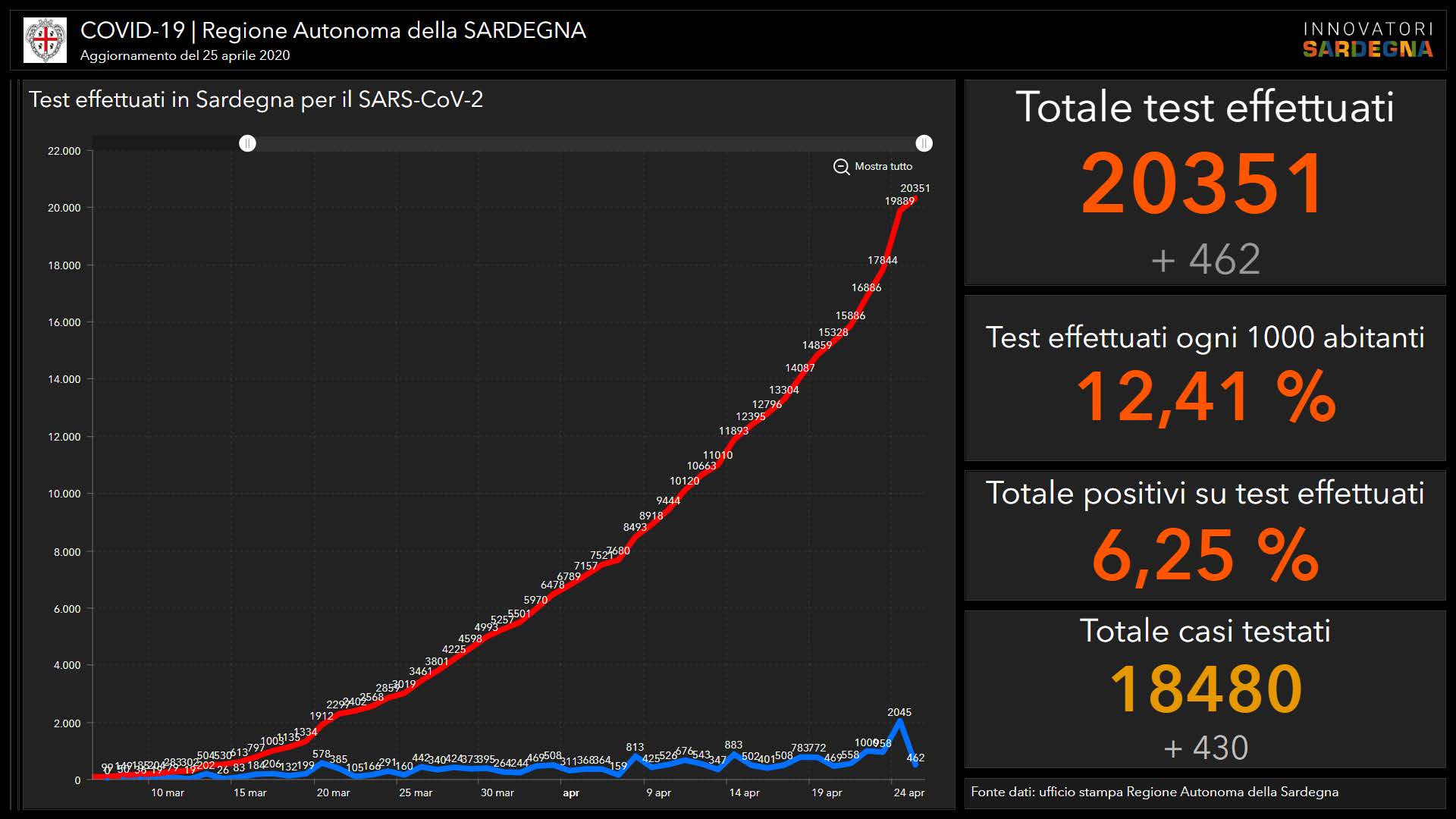Click the Totale casi testati 18480 figure

tap(1205, 689)
